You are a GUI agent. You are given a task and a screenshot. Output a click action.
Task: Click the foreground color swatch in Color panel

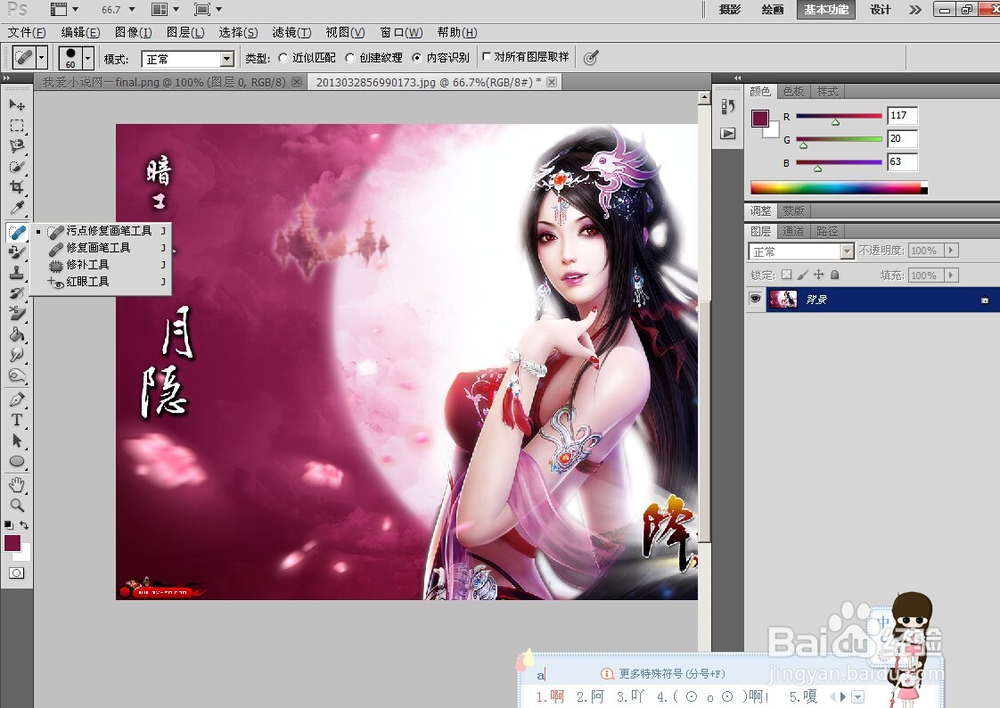759,119
